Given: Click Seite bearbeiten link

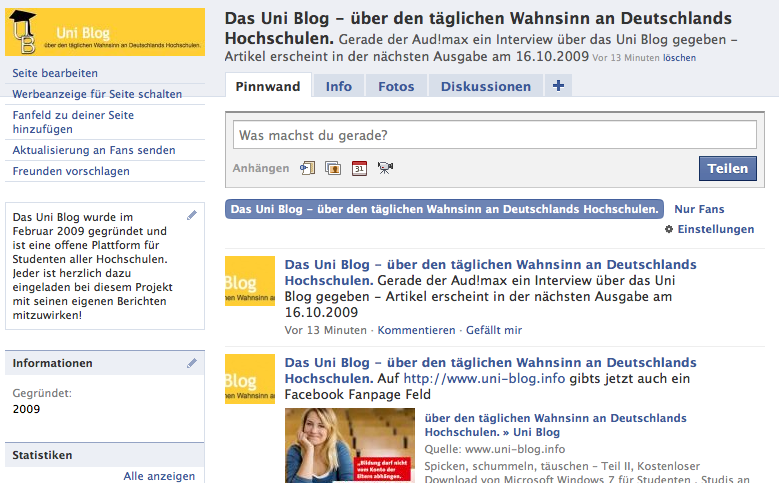Looking at the screenshot, I should click(55, 73).
